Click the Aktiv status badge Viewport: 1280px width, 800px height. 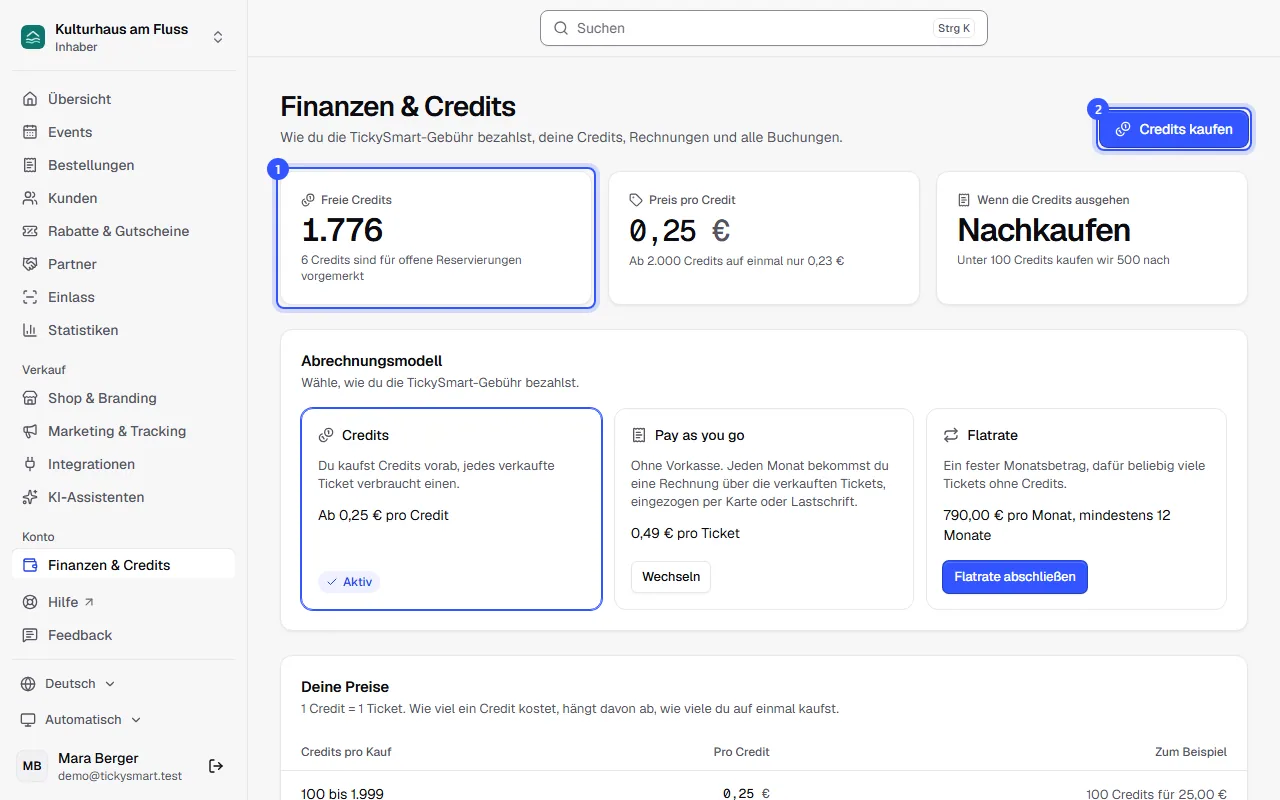point(349,582)
